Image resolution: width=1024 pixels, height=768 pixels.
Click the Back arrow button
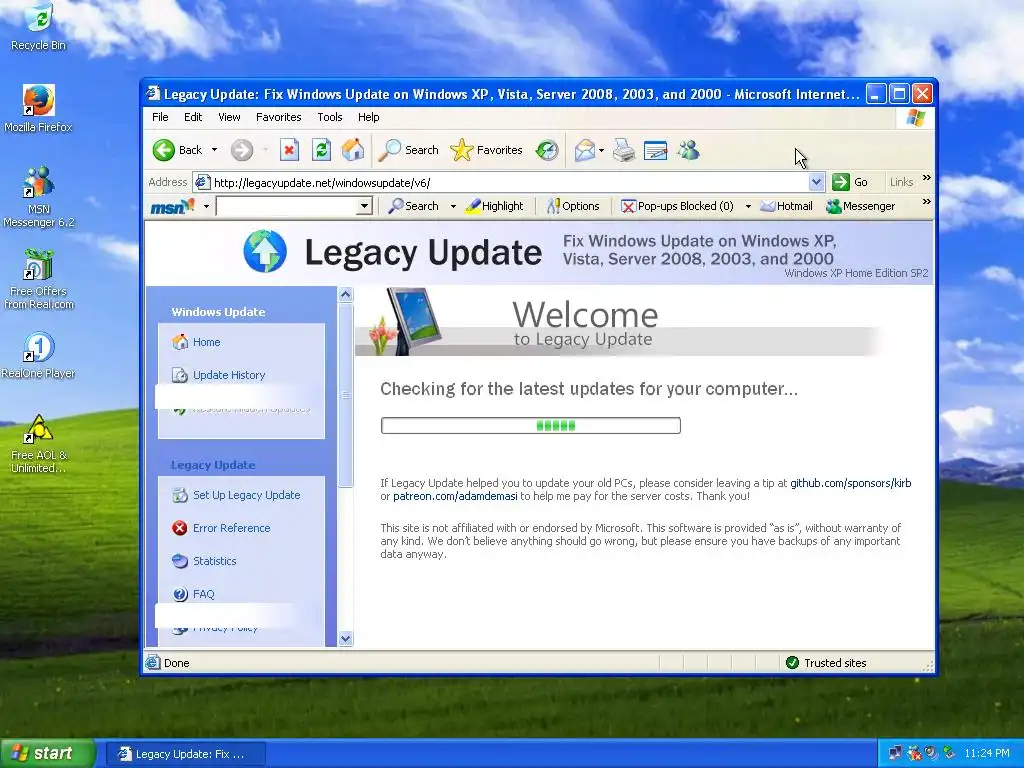(178, 150)
